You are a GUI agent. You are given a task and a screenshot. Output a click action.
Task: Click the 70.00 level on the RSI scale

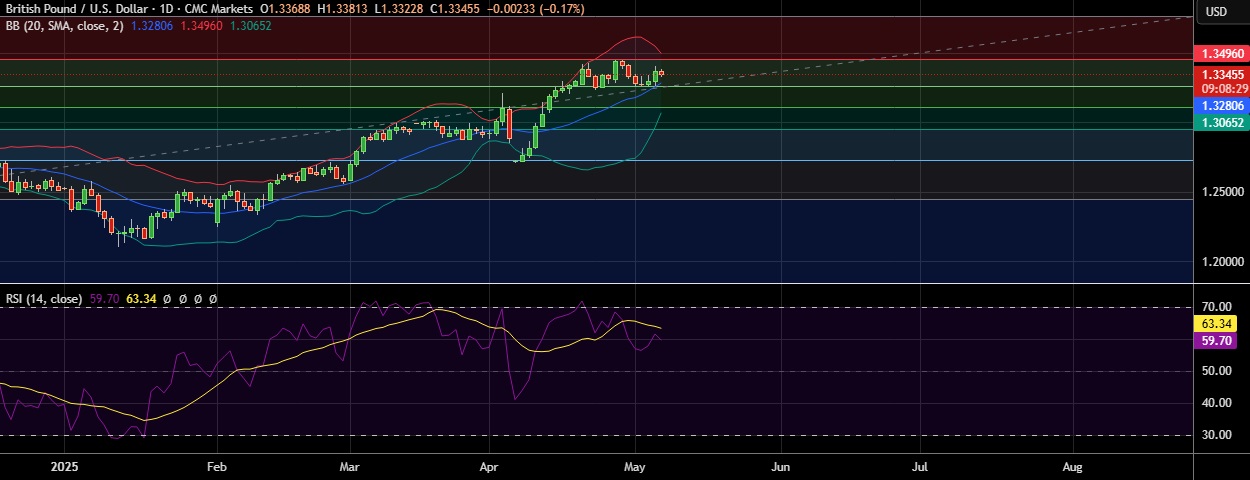[x=1215, y=308]
